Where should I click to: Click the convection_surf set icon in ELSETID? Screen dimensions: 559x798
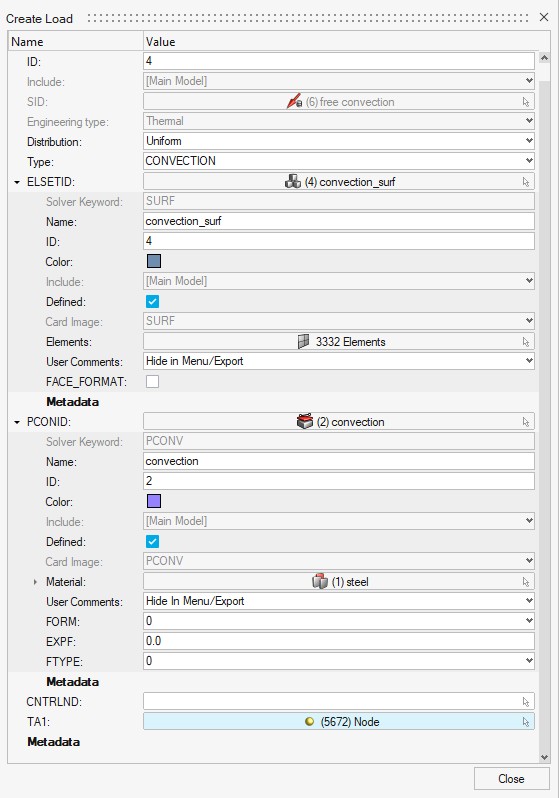point(293,182)
